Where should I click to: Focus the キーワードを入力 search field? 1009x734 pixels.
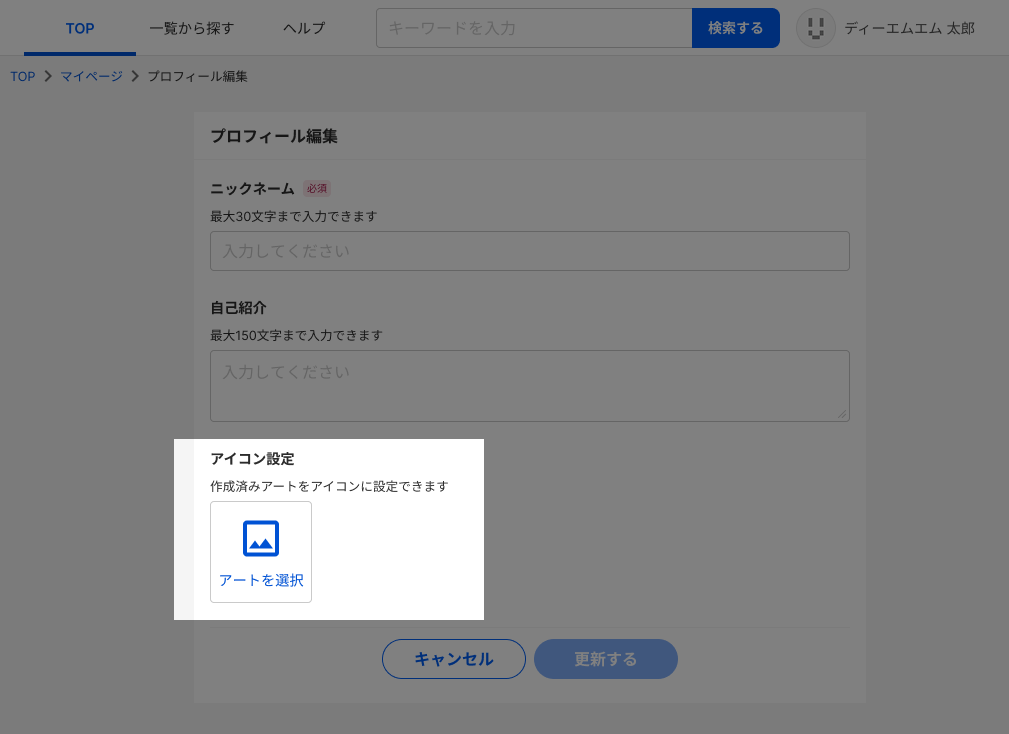(x=533, y=28)
